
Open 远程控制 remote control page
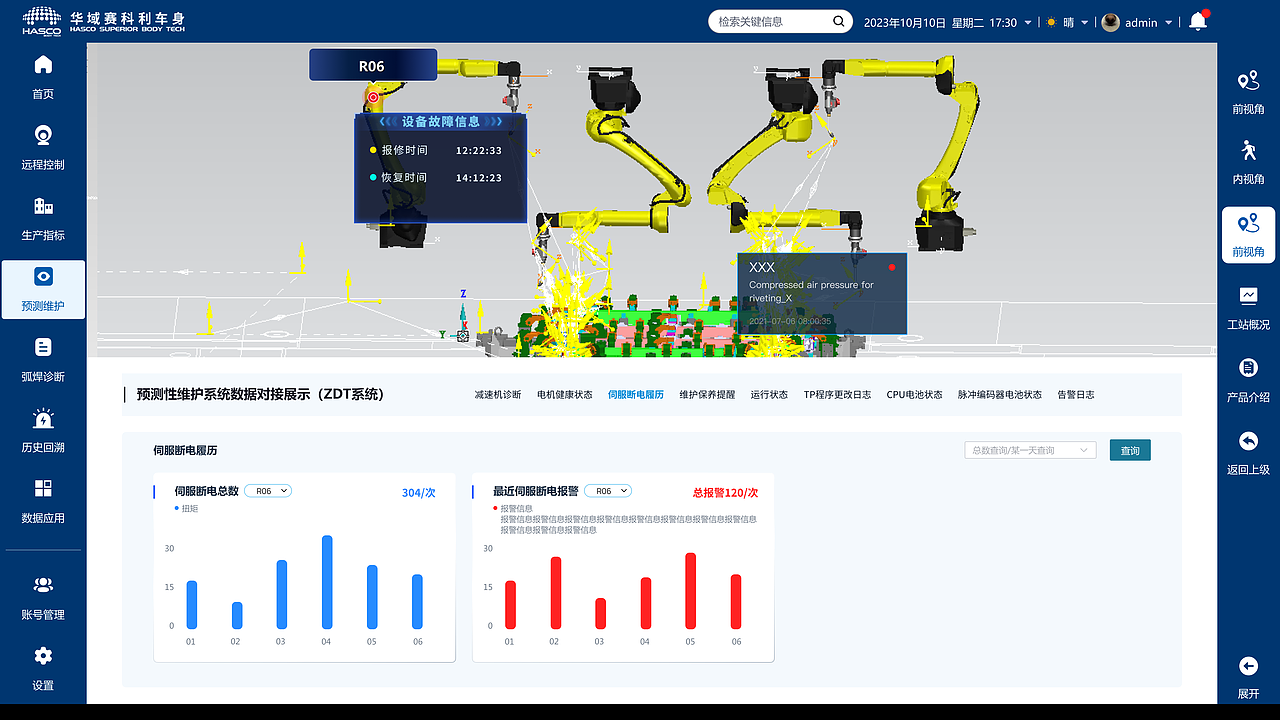click(43, 148)
